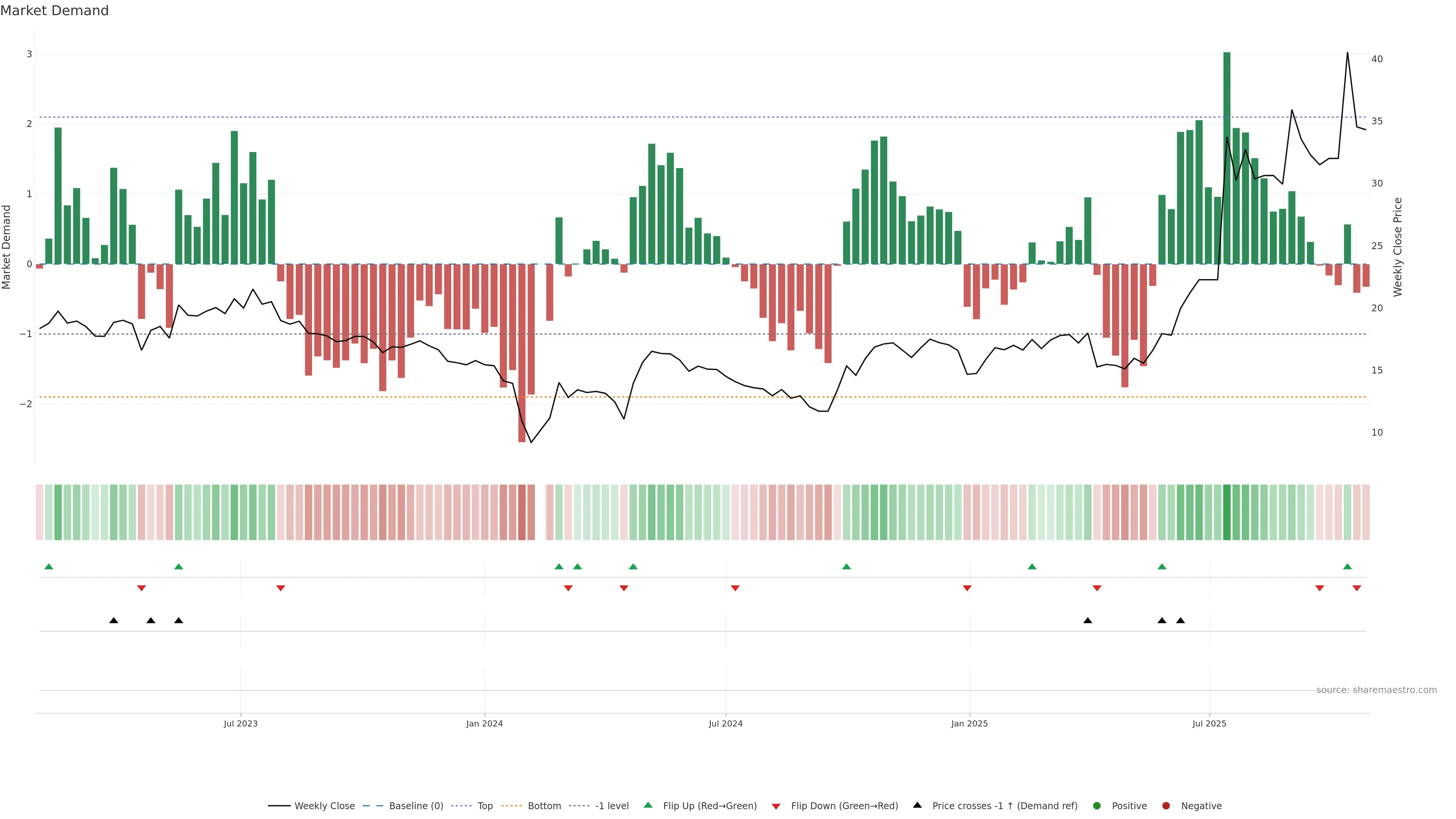Click the source: sharemaestro.com text

coord(1376,690)
